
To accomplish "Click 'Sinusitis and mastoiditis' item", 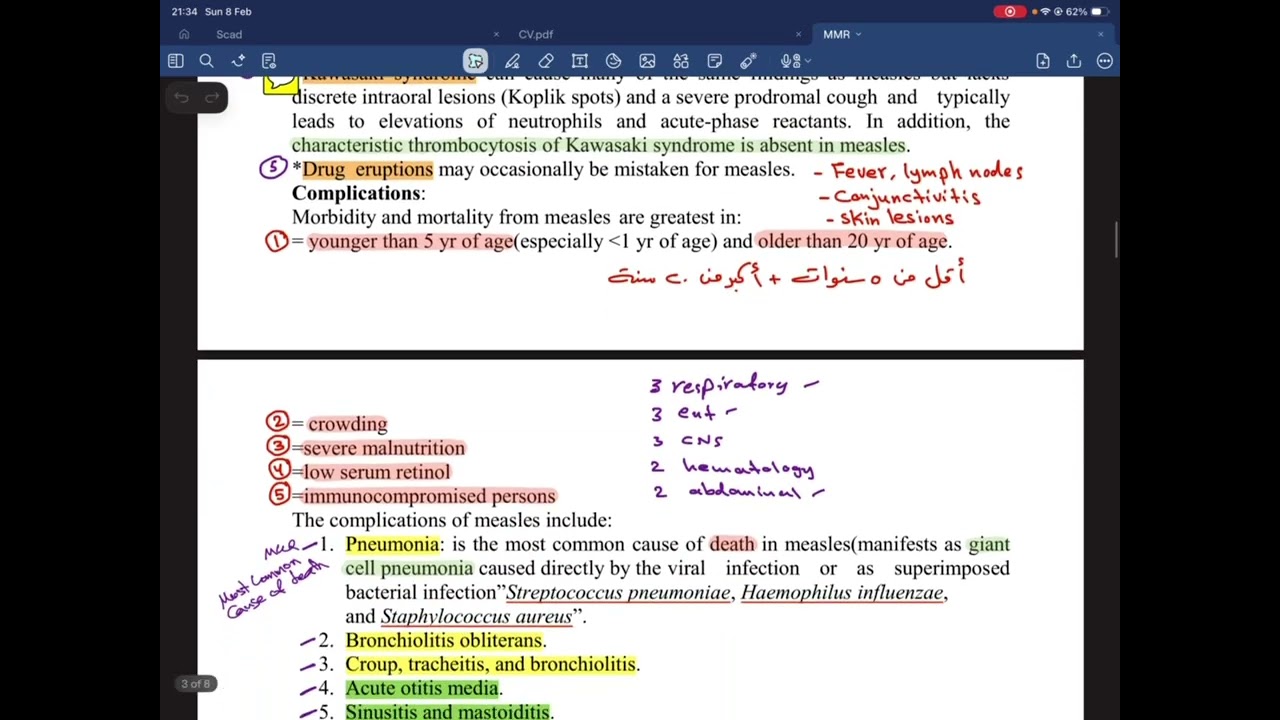I will (x=448, y=711).
